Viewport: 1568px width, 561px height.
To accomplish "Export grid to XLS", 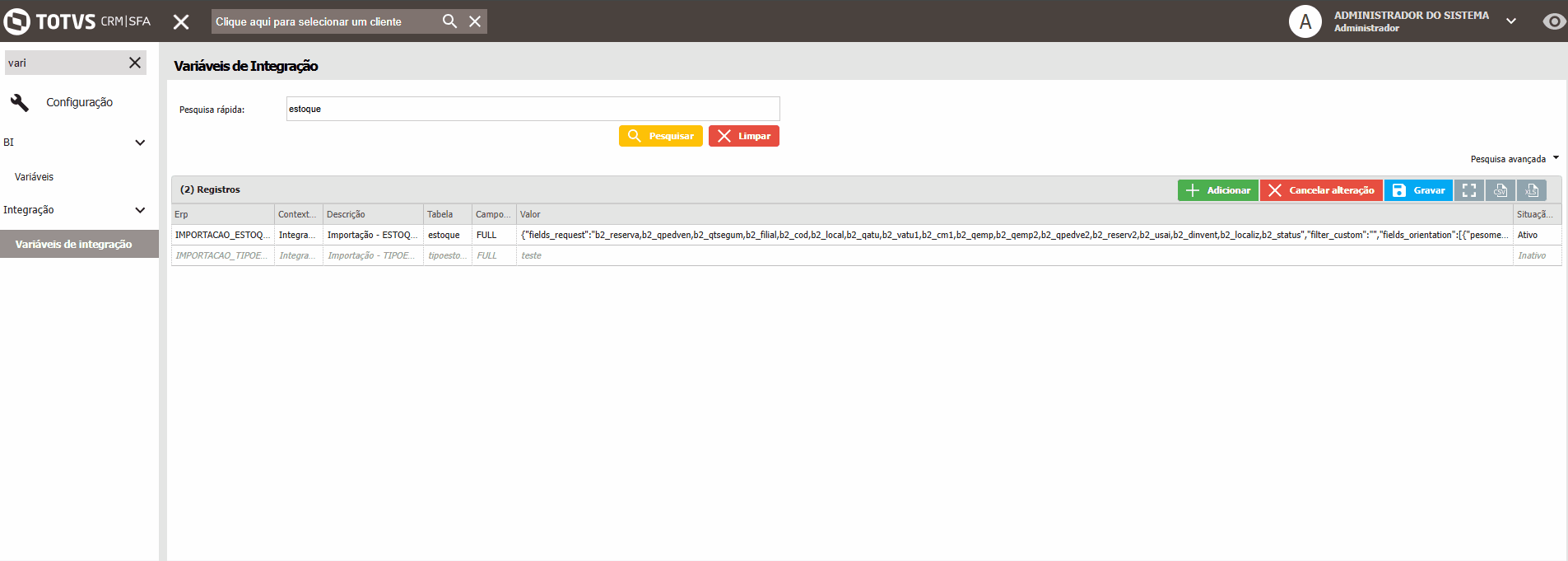I will tap(1532, 190).
